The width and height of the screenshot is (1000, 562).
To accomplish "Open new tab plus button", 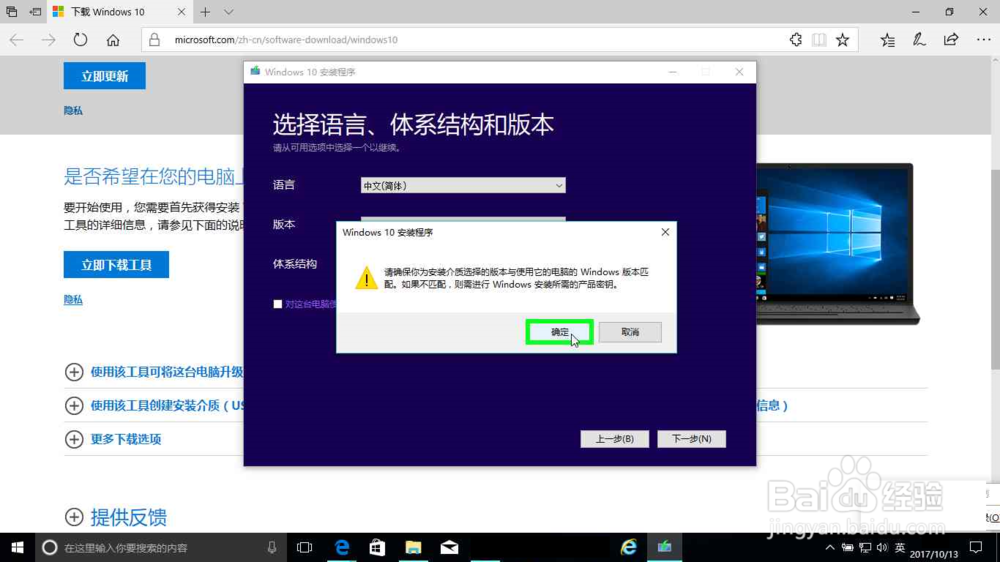I will (x=205, y=11).
